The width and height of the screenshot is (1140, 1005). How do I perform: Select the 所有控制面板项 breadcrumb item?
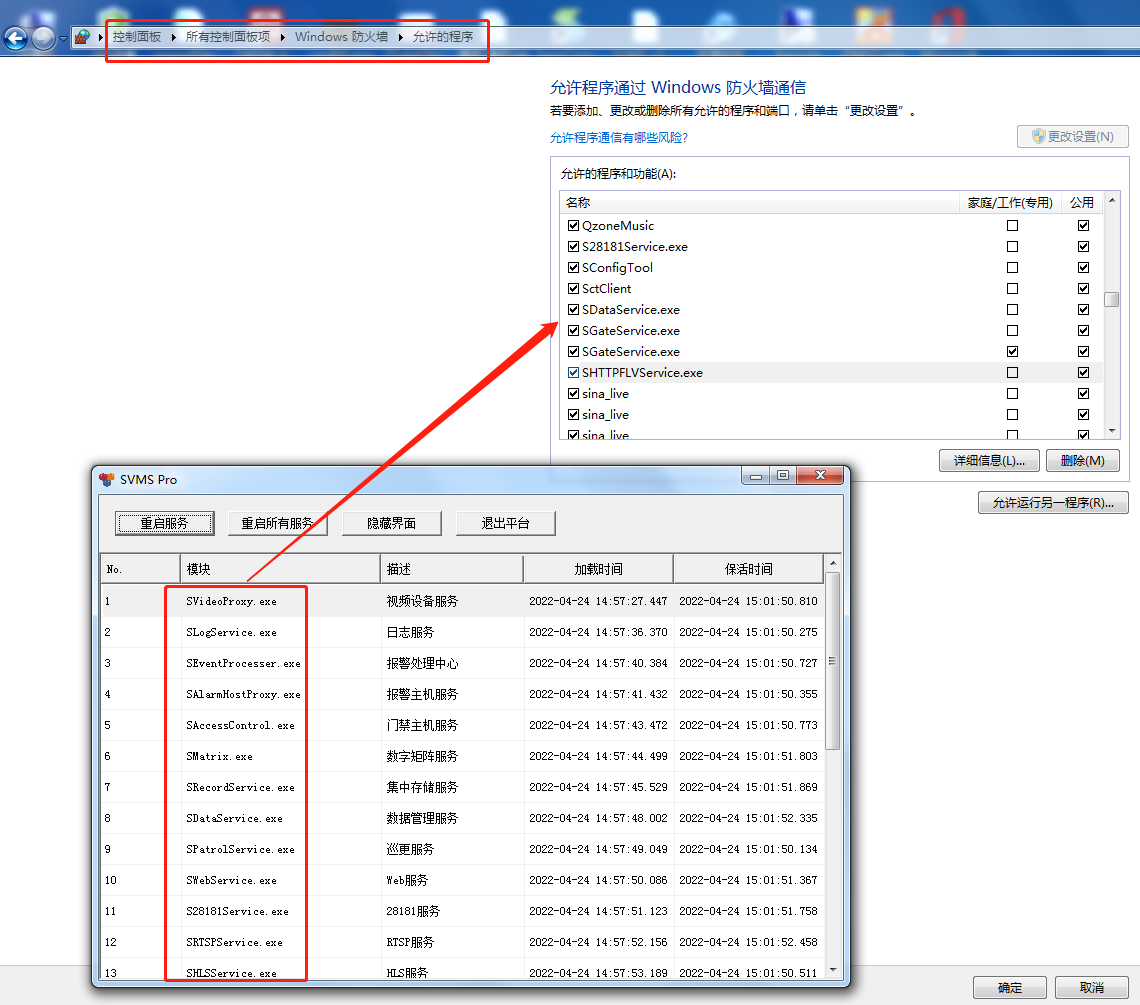tap(228, 37)
